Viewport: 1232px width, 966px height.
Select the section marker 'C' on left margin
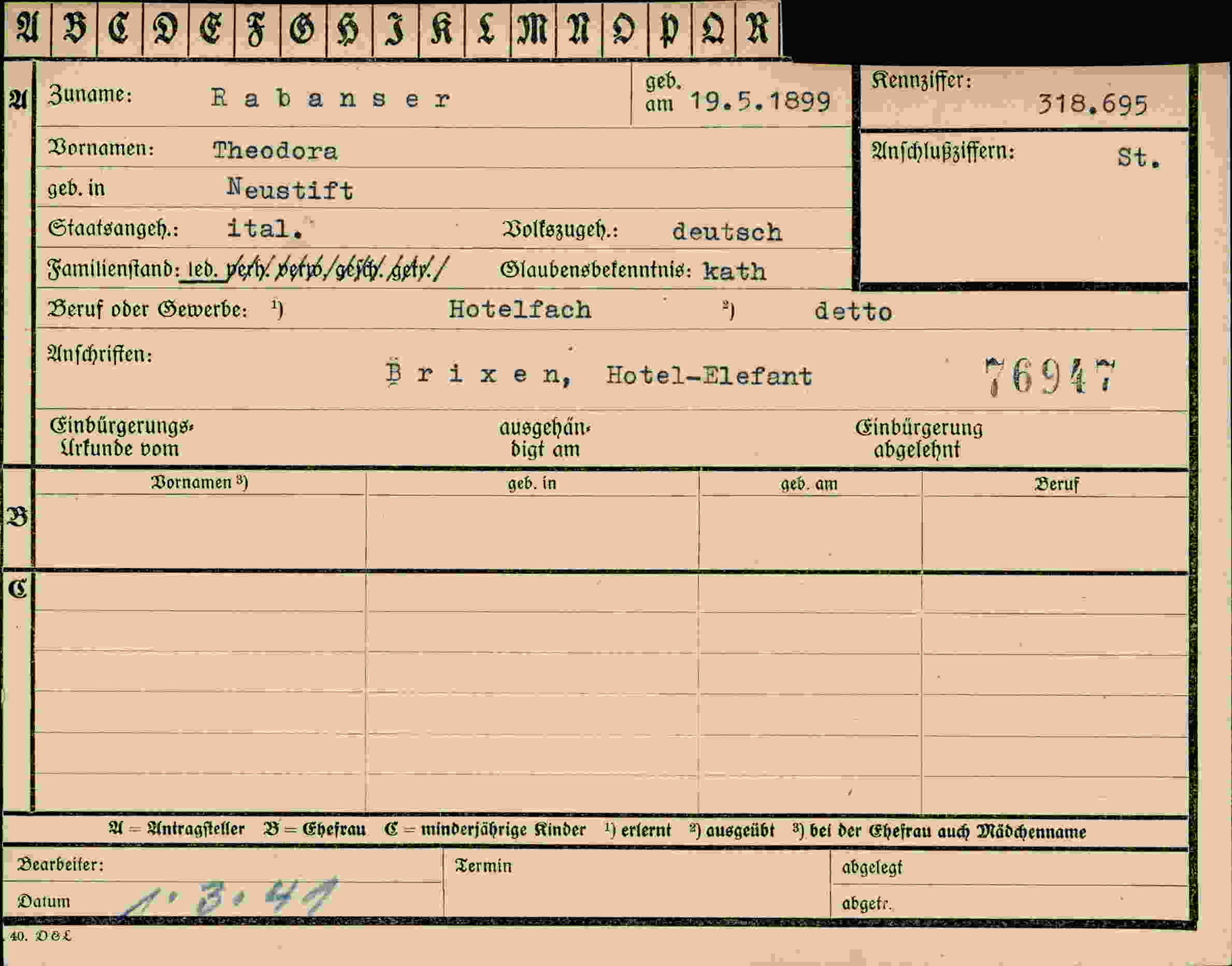[18, 589]
